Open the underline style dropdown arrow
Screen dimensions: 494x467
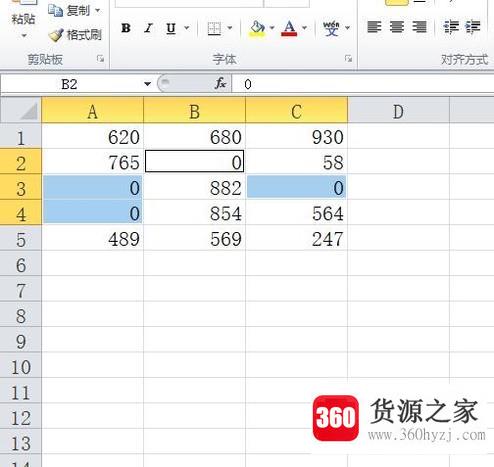click(187, 28)
